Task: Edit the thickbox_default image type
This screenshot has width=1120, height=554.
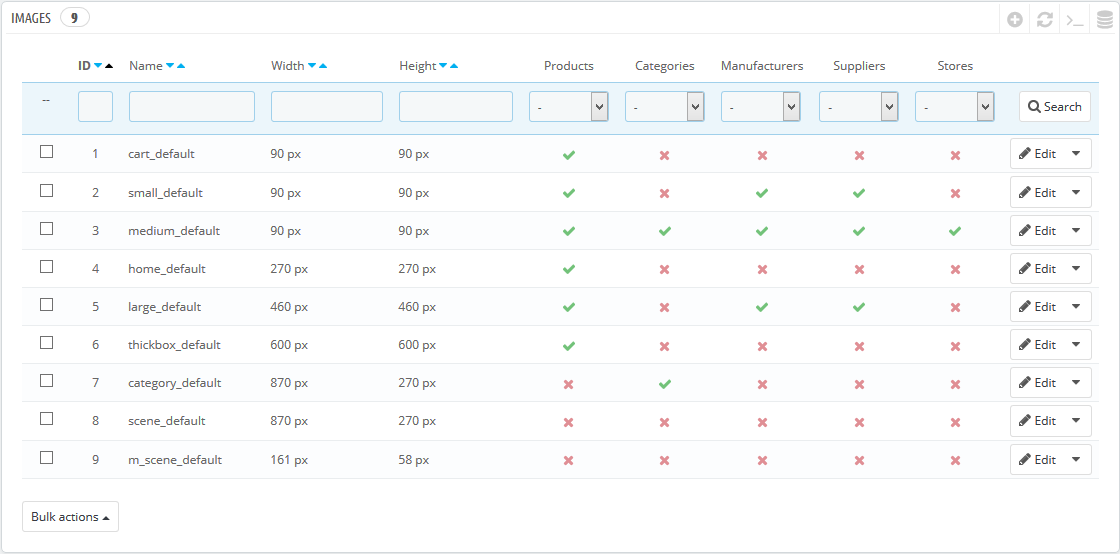Action: coord(1037,345)
